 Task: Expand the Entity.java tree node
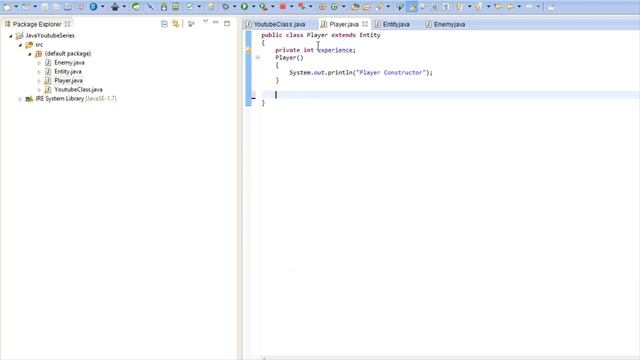click(39, 72)
